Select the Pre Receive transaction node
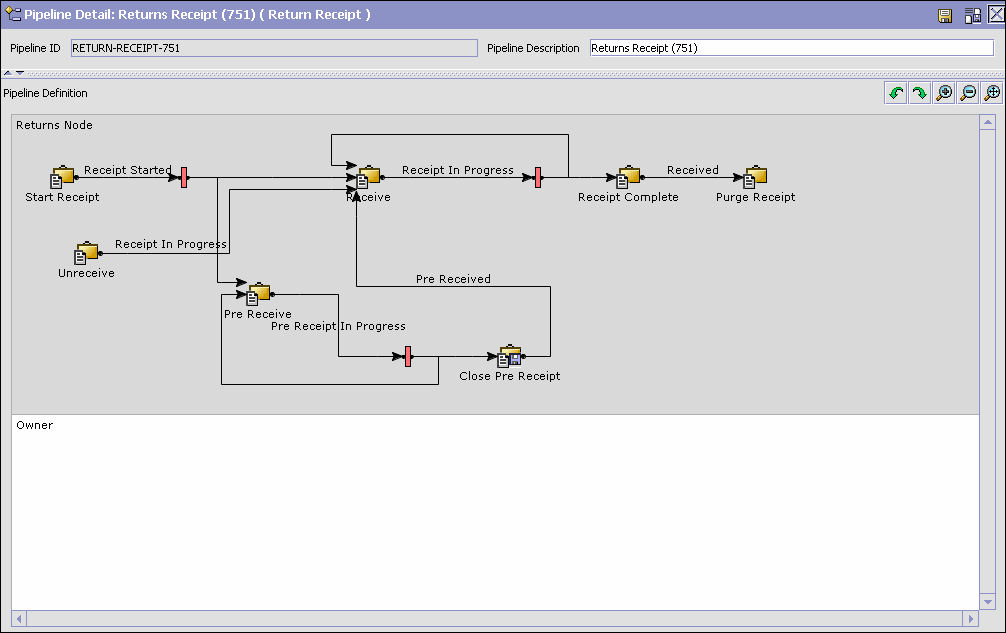 pos(259,294)
